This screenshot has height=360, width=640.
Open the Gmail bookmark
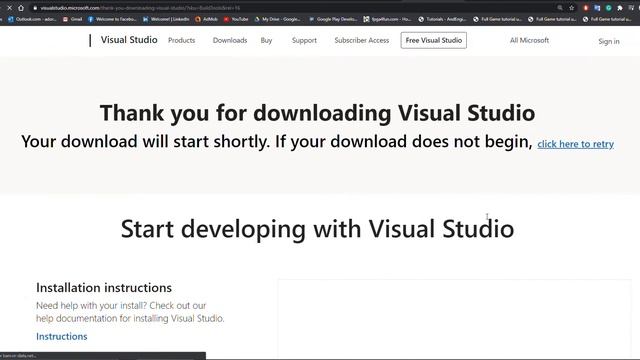pos(73,19)
